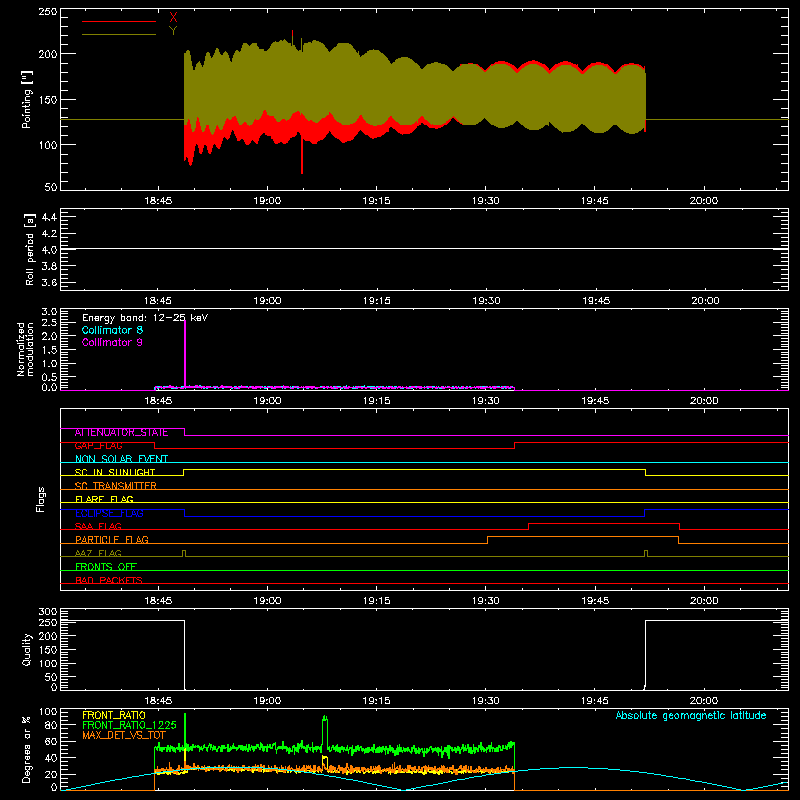
Task: Click the 19:15 tick label under the modulation plot
Action: [x=377, y=401]
